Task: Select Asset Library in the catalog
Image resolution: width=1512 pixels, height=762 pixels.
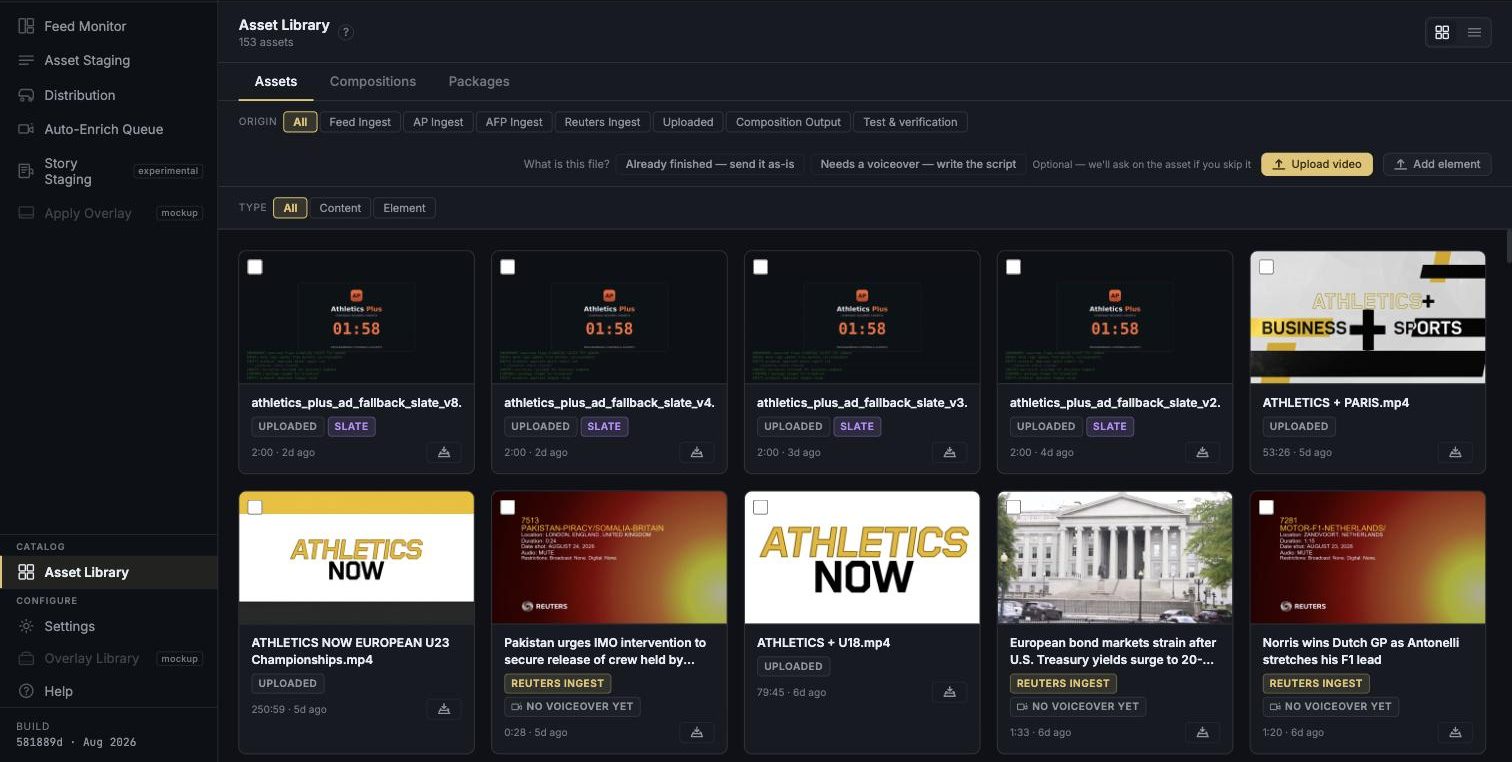Action: (108, 572)
